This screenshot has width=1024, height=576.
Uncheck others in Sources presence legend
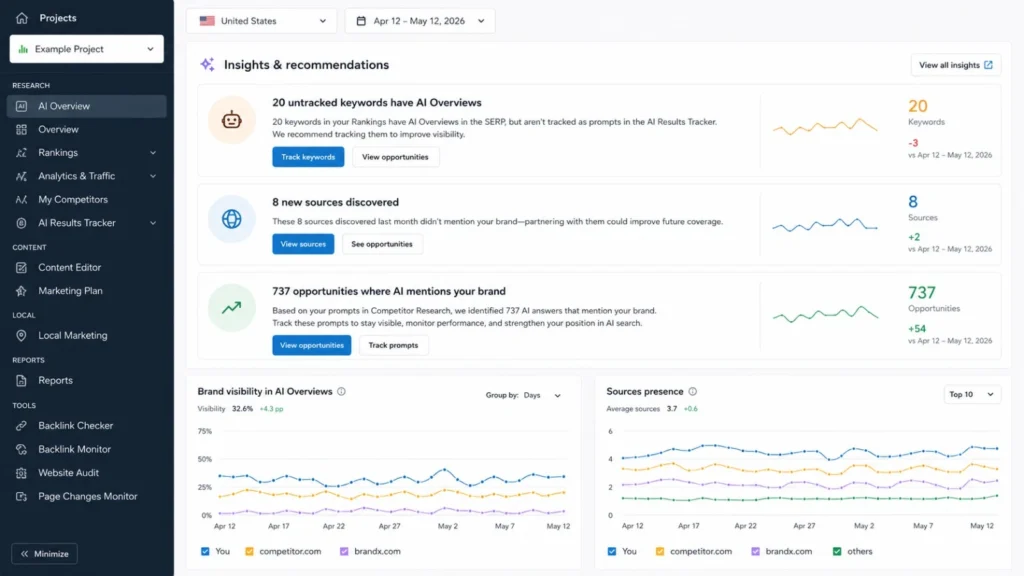click(837, 551)
